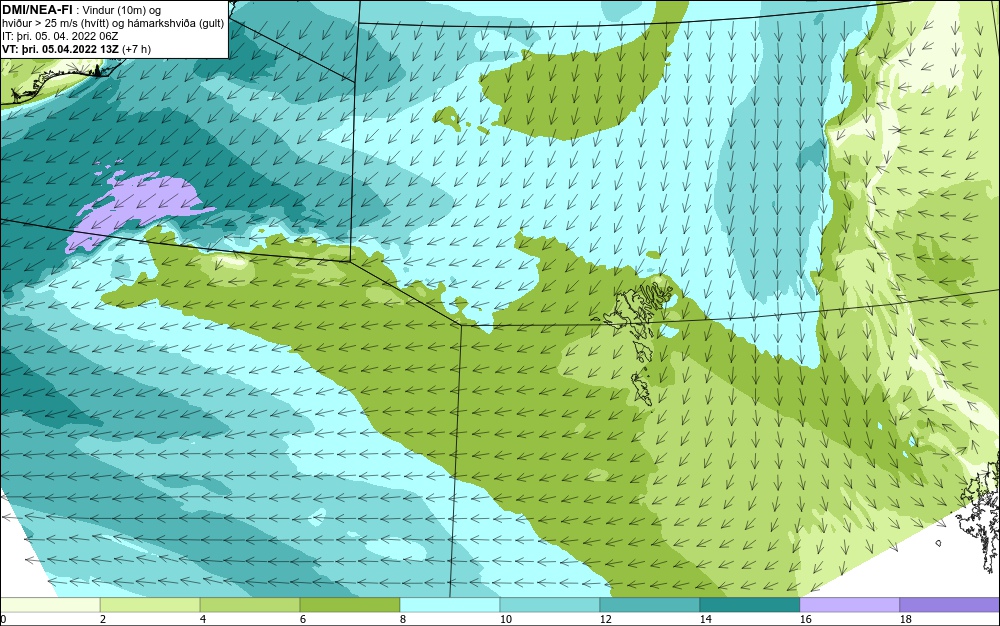This screenshot has height=626, width=1000.
Task: Click the 'DMI/NEA-FI' title text
Action: pos(36,9)
